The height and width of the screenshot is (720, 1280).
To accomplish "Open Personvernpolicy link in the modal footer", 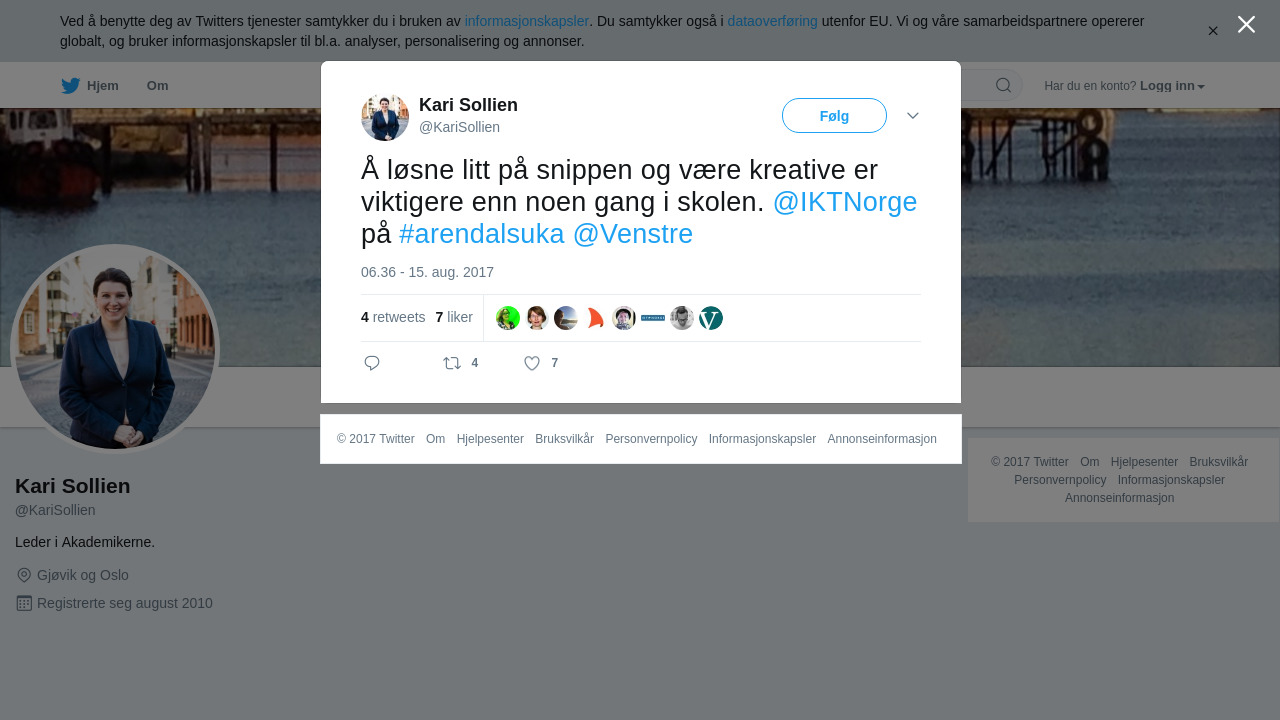I will 651,439.
